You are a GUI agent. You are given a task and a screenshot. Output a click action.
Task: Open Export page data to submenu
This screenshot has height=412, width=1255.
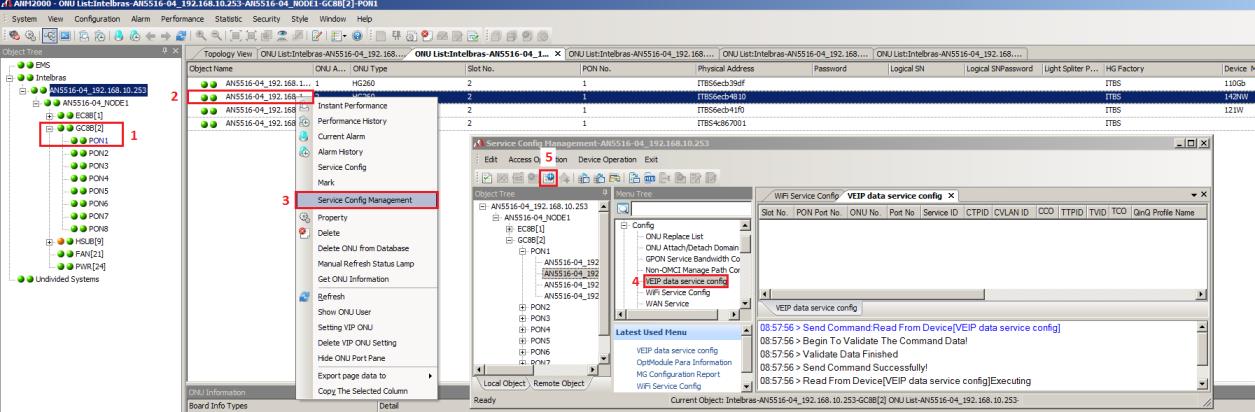[x=367, y=375]
